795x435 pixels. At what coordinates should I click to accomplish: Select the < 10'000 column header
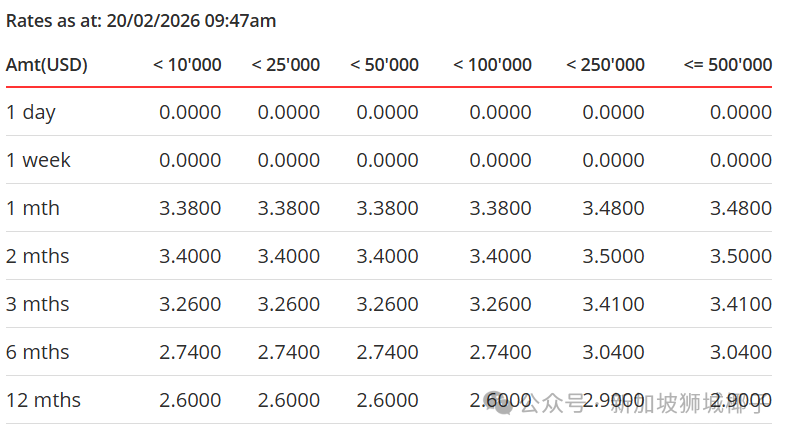point(187,65)
